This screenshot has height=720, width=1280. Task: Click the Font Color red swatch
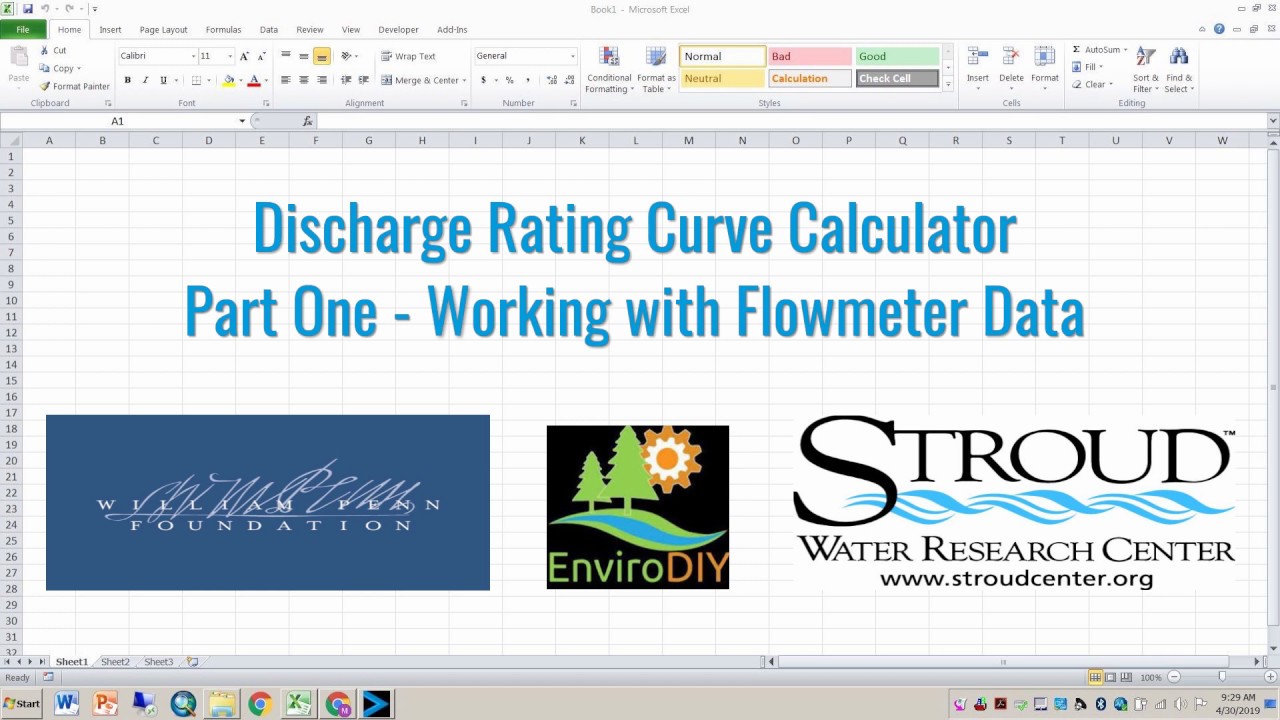[x=254, y=80]
